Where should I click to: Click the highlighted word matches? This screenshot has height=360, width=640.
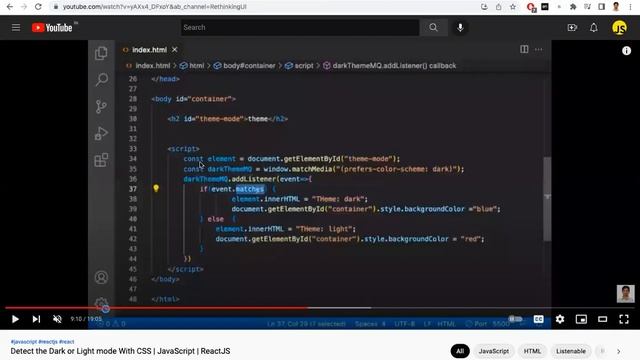click(250, 189)
